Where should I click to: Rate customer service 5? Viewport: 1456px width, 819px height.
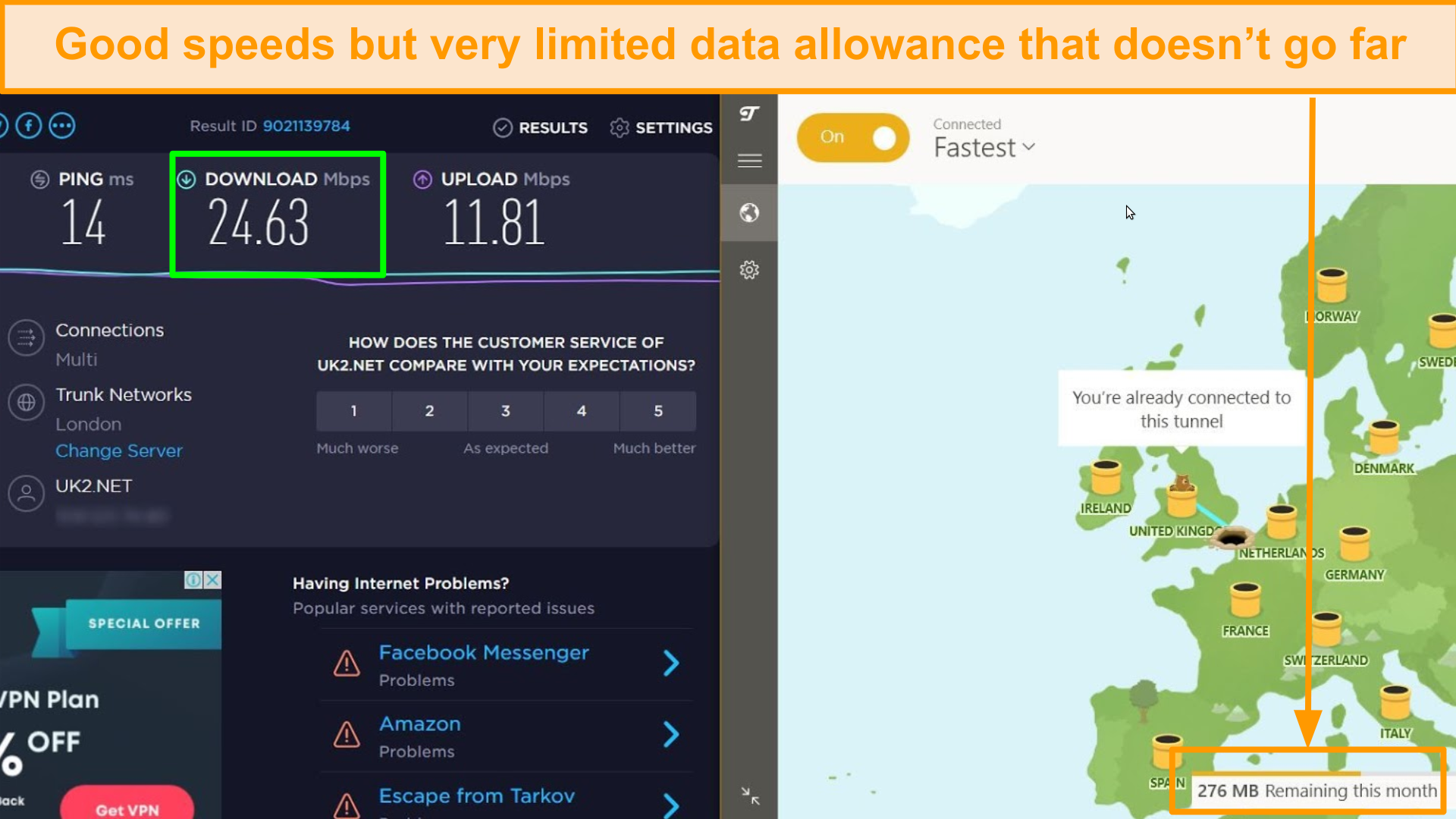click(658, 411)
